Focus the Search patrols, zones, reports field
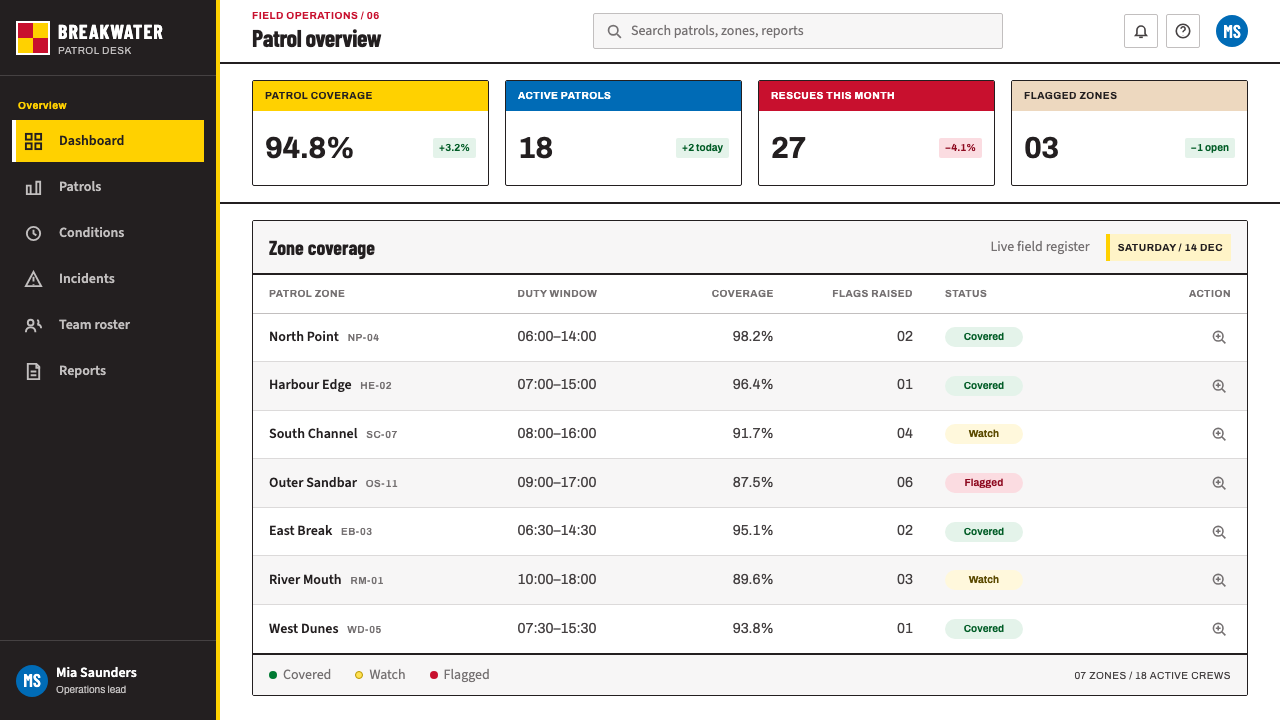The height and width of the screenshot is (720, 1280). pos(798,31)
